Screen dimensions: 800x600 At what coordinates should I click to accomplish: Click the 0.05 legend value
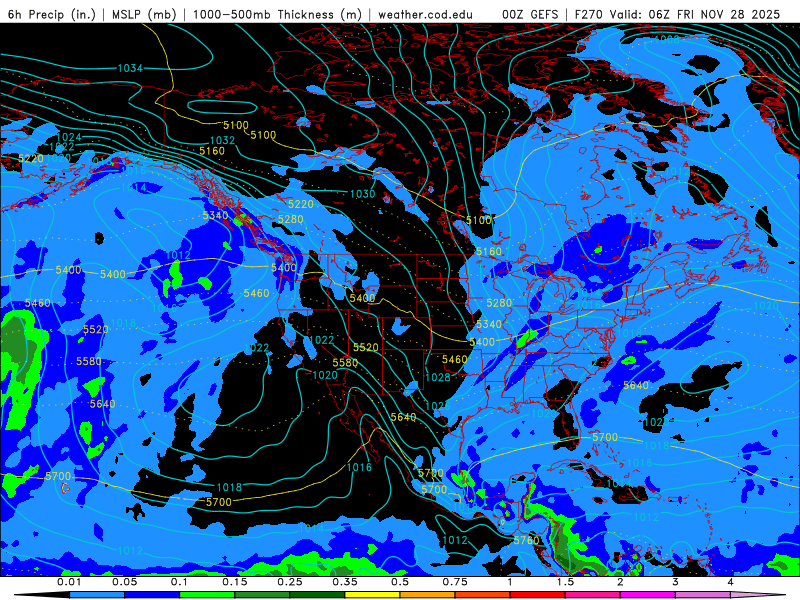(x=124, y=582)
